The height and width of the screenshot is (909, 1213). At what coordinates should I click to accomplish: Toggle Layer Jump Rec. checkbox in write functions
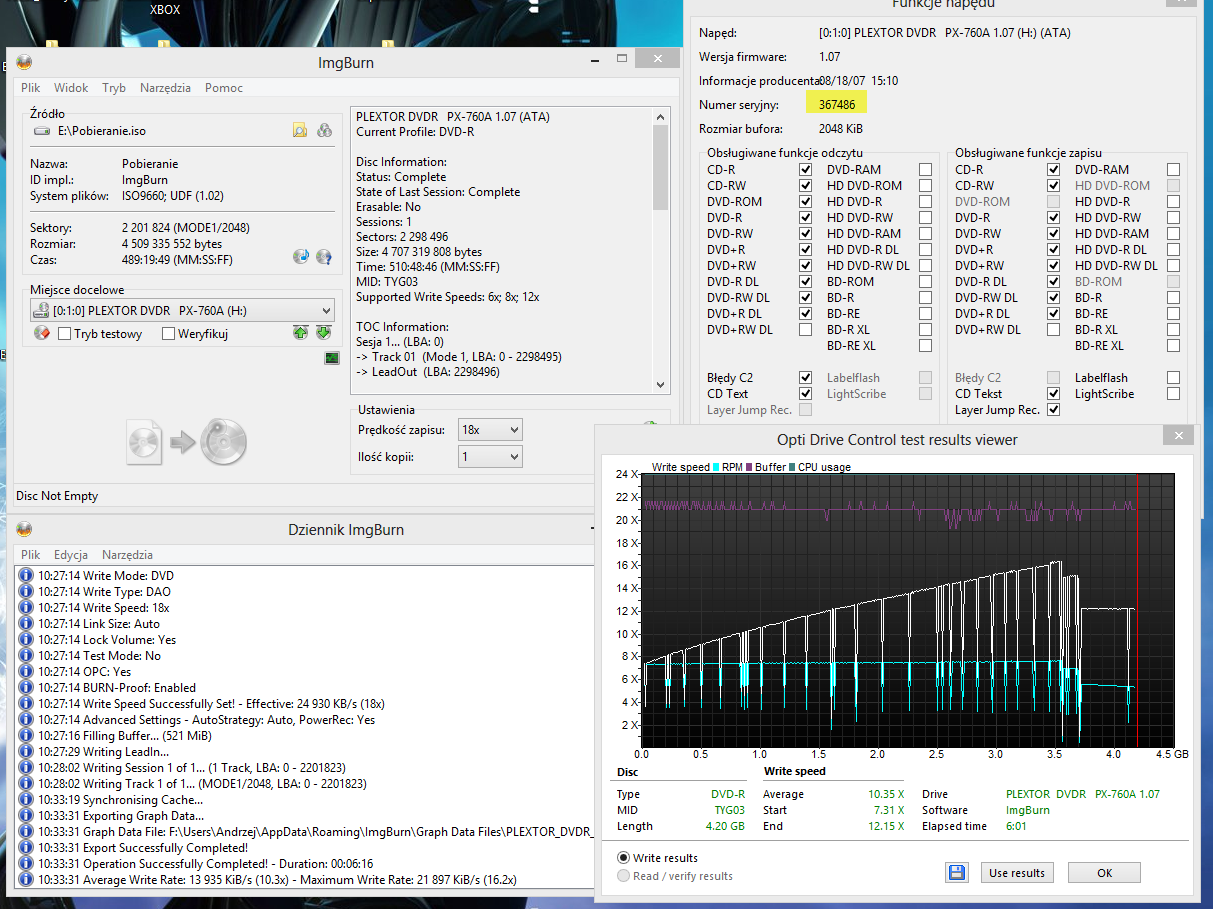(1054, 410)
